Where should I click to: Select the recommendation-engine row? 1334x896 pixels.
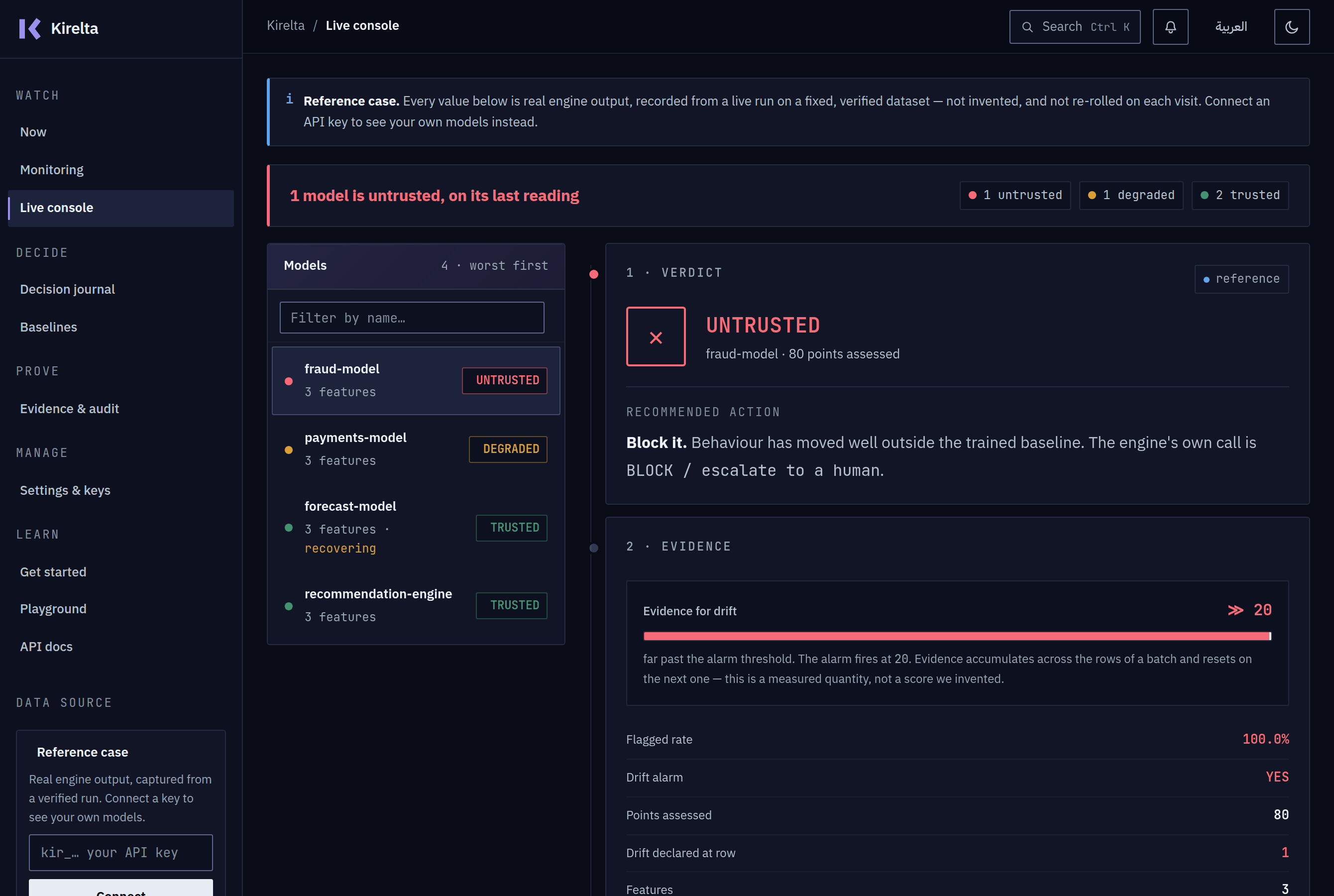(x=416, y=606)
